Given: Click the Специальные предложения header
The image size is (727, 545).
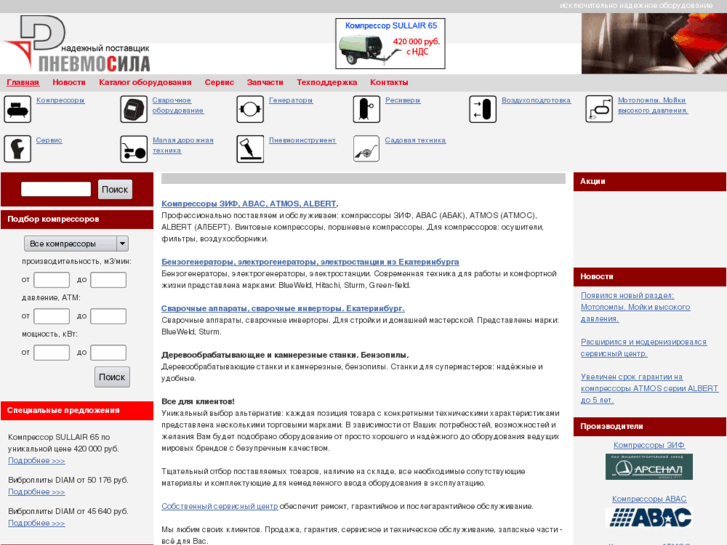Looking at the screenshot, I should tap(77, 410).
